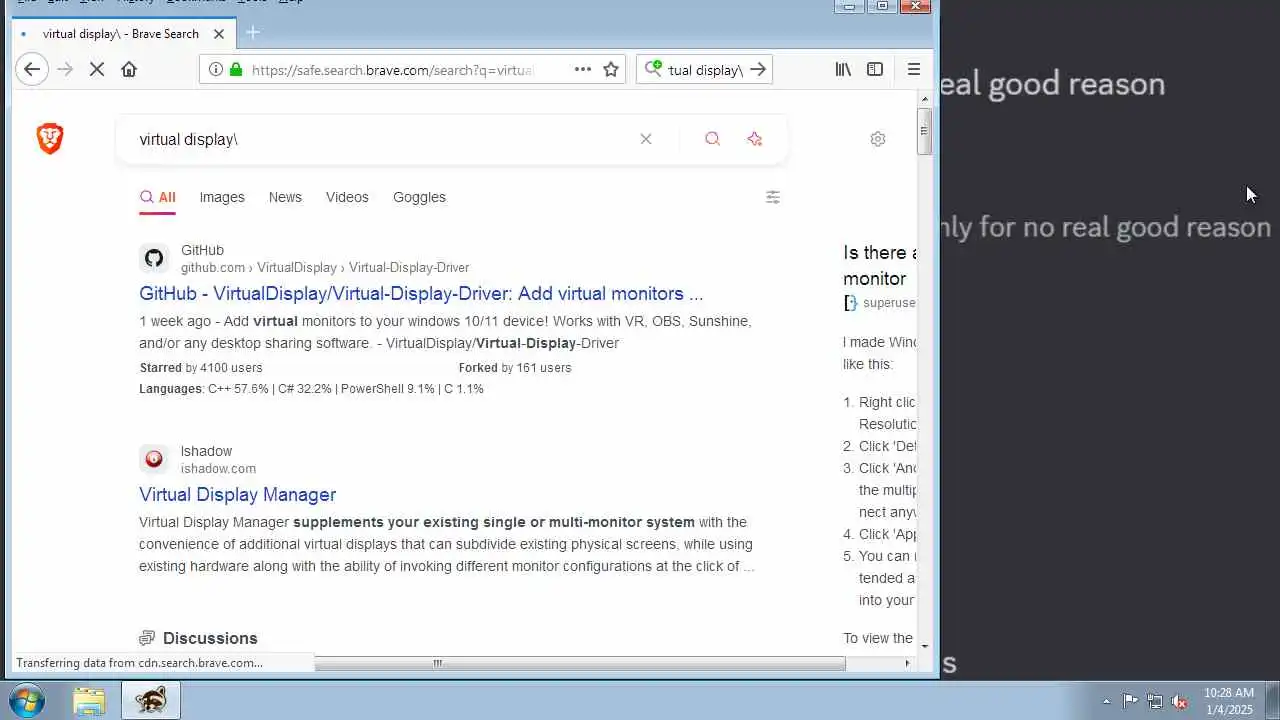This screenshot has height=720, width=1280.
Task: Click the 'Forked by 161 users' text
Action: pyautogui.click(x=515, y=368)
